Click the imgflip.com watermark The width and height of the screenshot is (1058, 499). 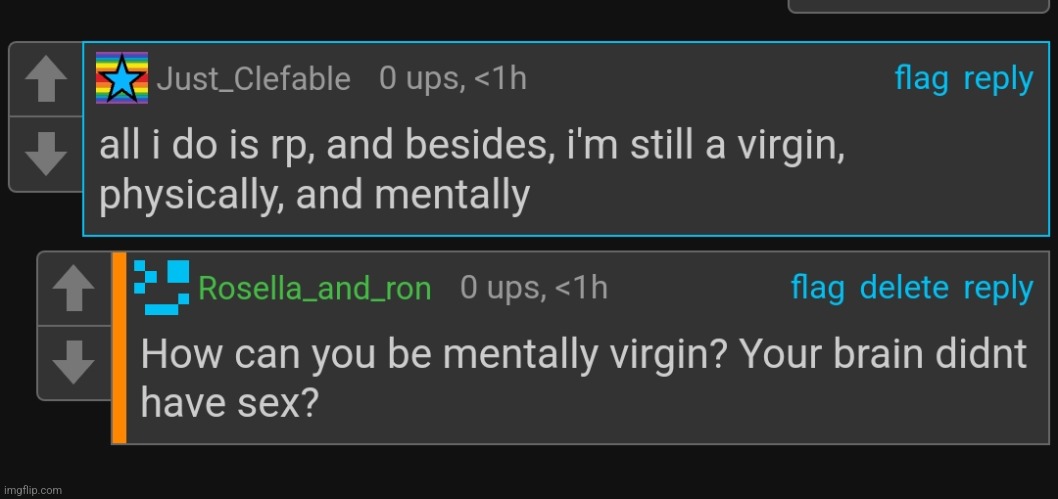(32, 490)
